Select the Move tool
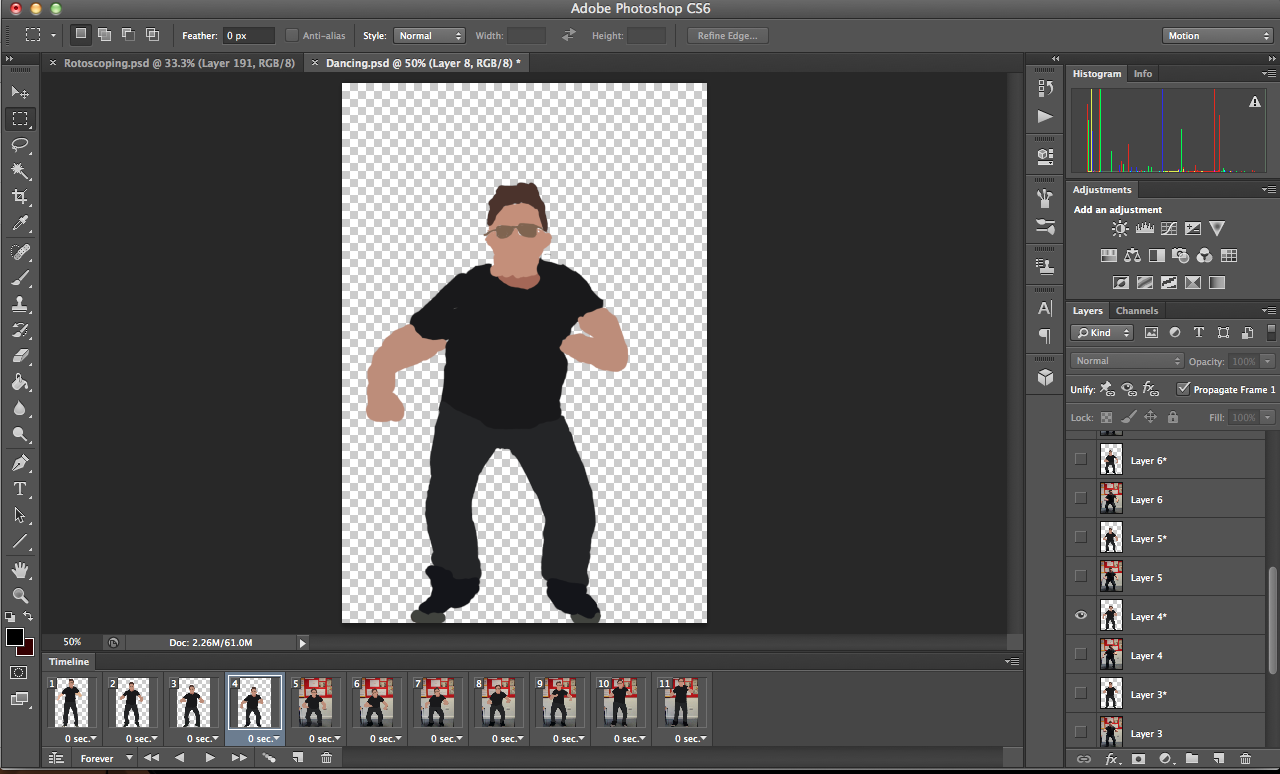This screenshot has width=1280, height=774. pyautogui.click(x=20, y=92)
